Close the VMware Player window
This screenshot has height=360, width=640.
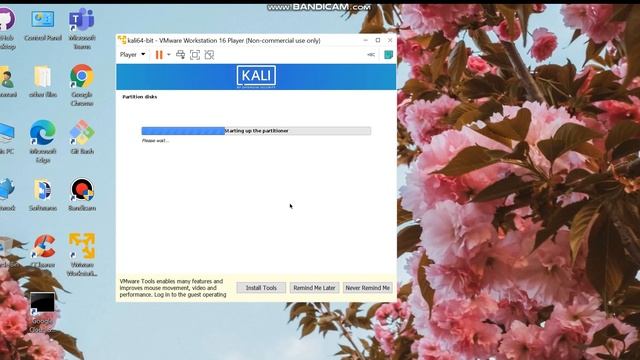(x=390, y=40)
